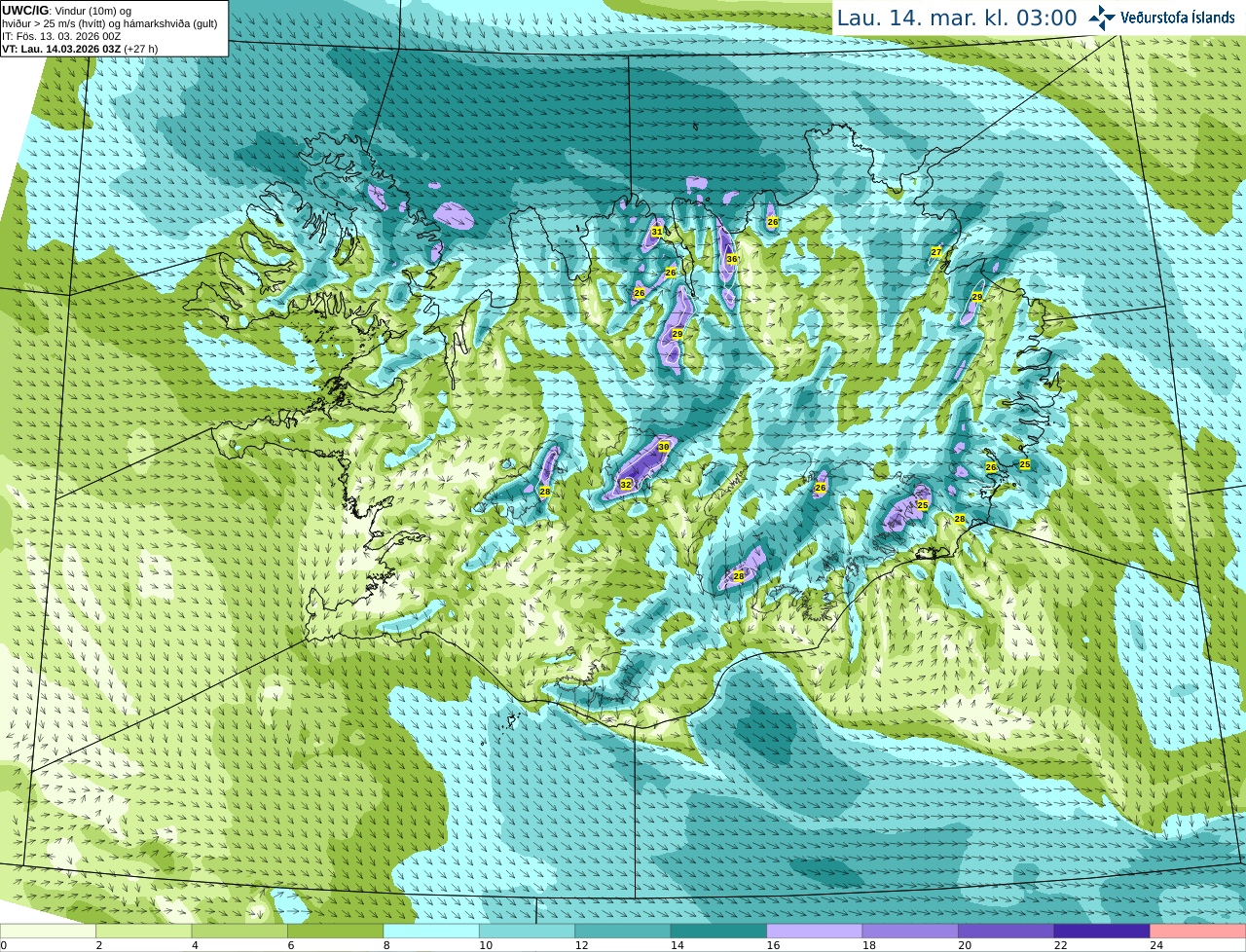Image resolution: width=1246 pixels, height=952 pixels.
Task: Click the "VT: Lau. 14.03.2026 03Z (+27 h)" line
Action: coord(80,49)
